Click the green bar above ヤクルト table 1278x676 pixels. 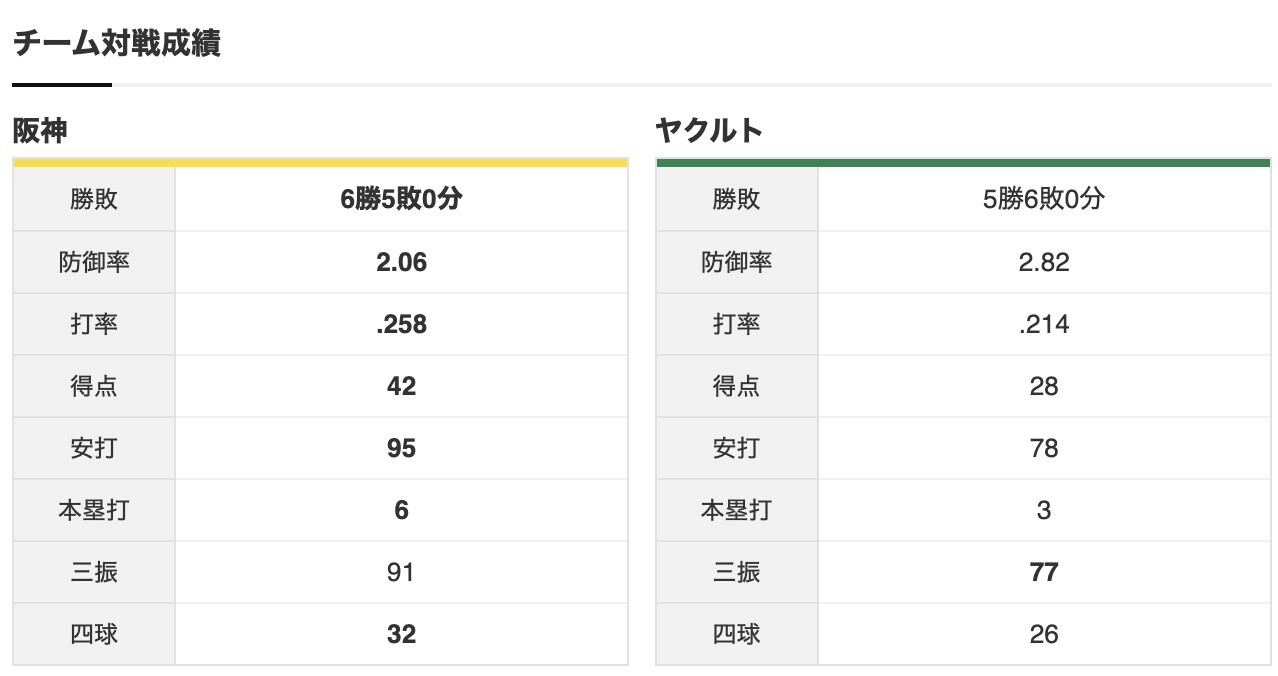pyautogui.click(x=963, y=162)
